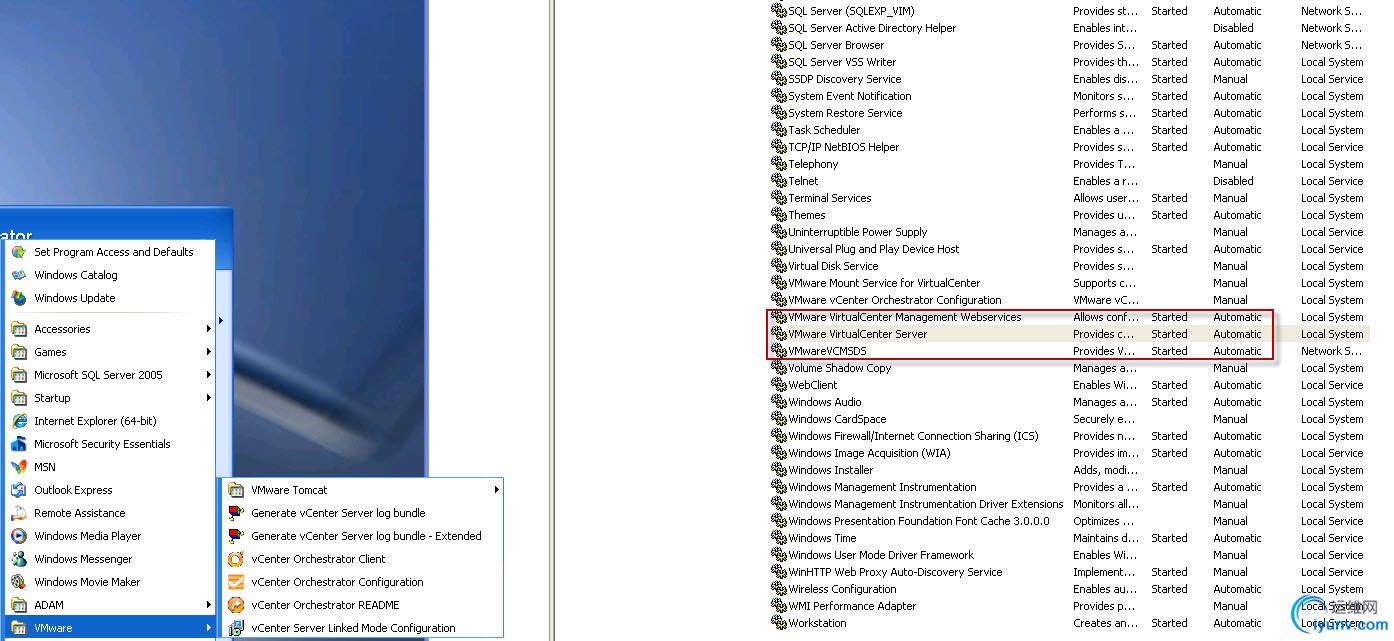Select the VMwareVCMSDS service name
Viewport: 1394px width, 641px height.
[x=827, y=351]
